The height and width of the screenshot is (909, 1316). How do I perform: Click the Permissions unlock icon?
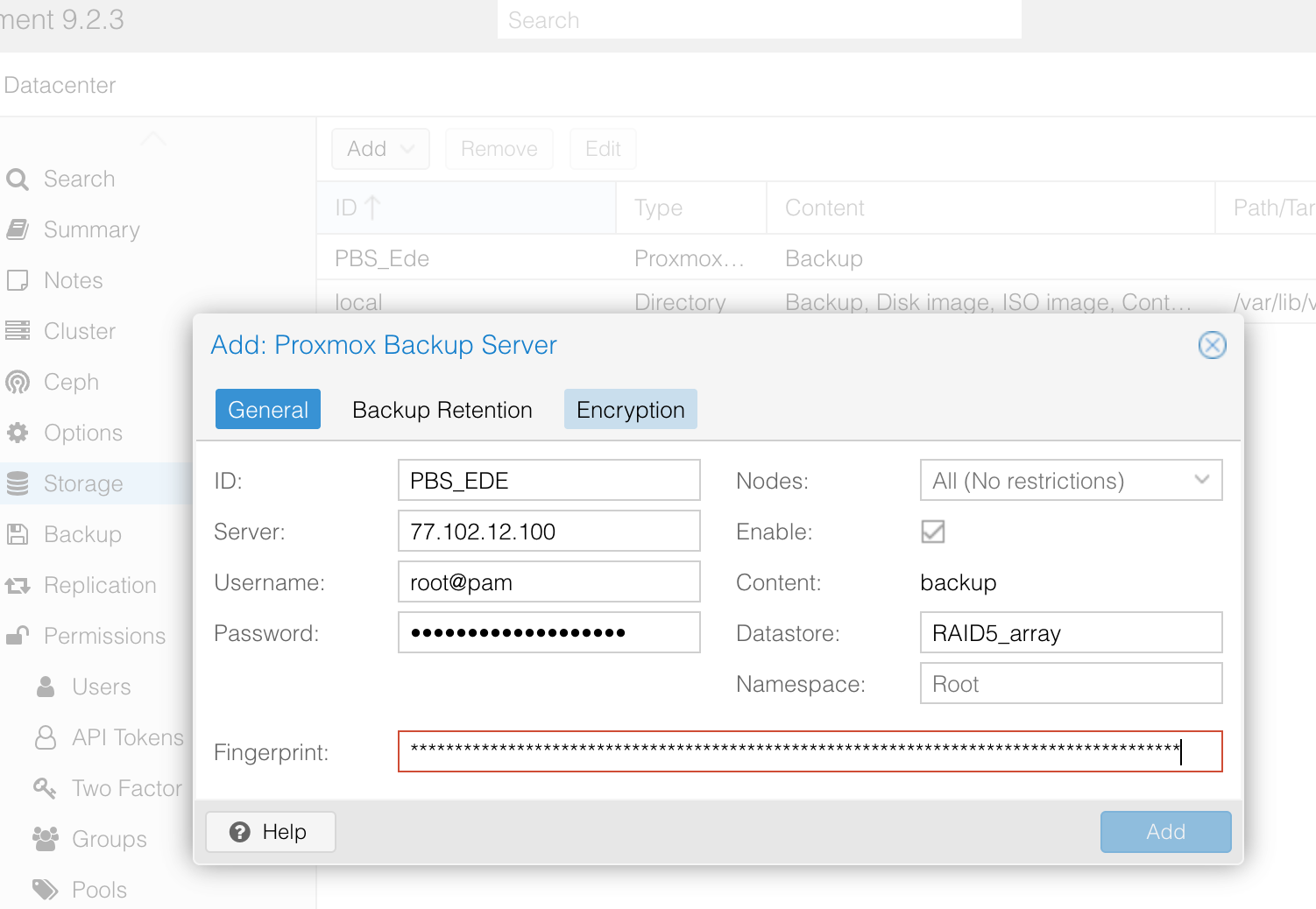[18, 636]
